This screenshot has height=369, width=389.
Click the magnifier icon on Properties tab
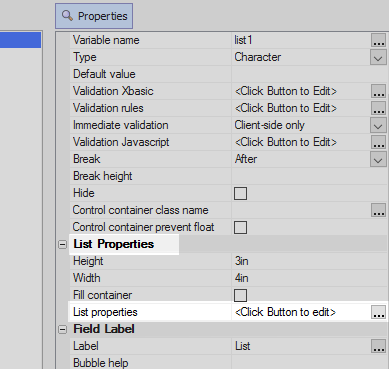click(x=67, y=16)
